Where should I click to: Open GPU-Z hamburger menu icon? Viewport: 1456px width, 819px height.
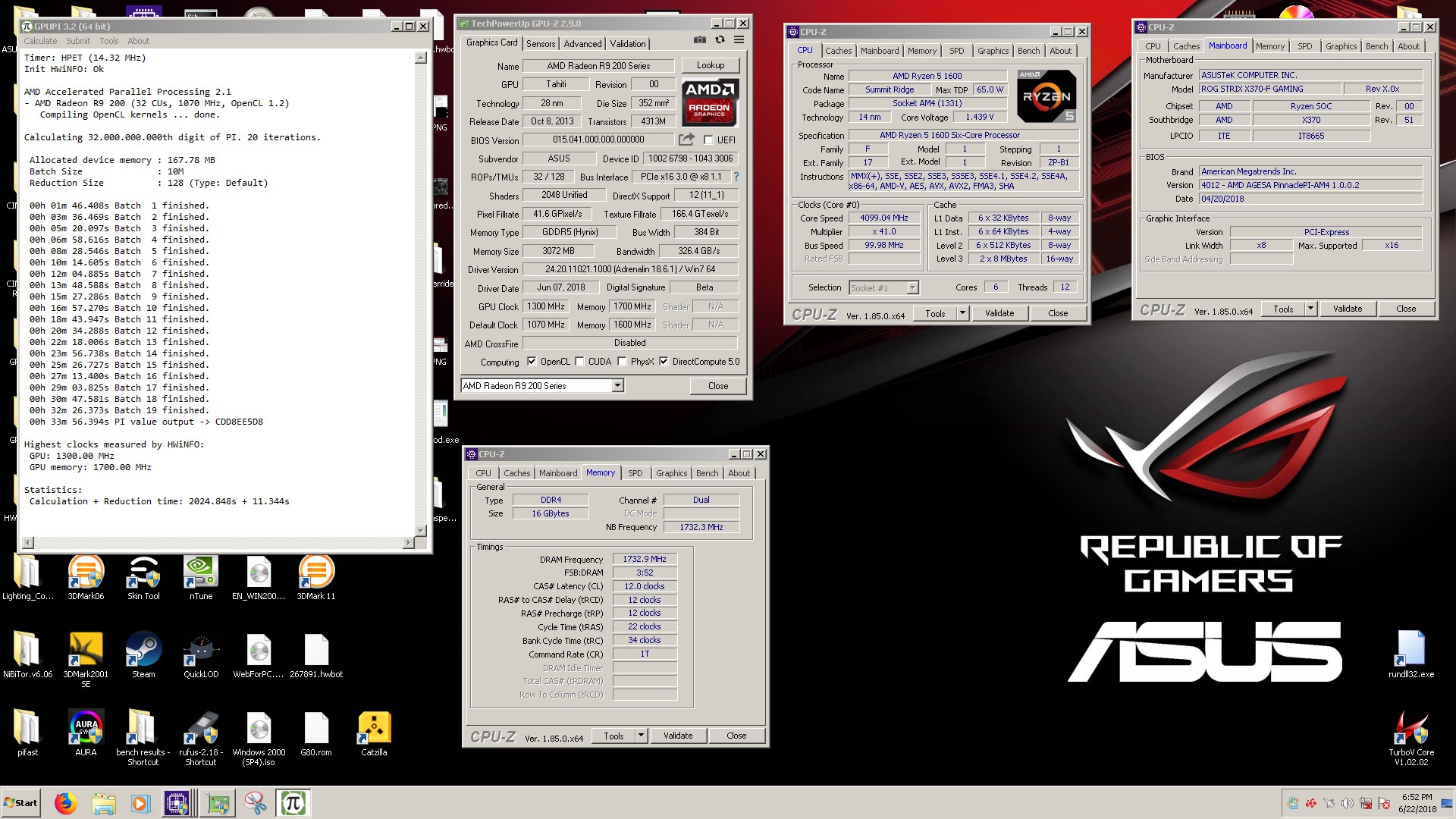739,40
